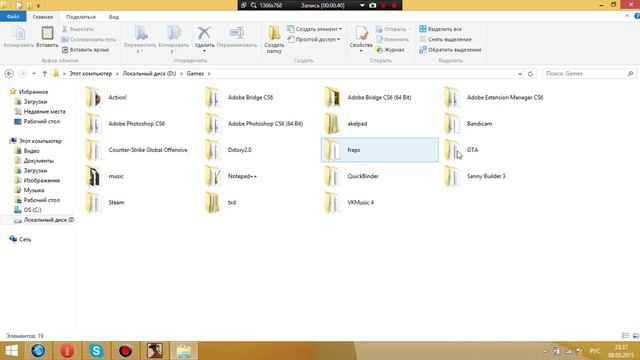Open the recorder overlay dropdown arrow
The image size is (640, 360).
tap(362, 5)
